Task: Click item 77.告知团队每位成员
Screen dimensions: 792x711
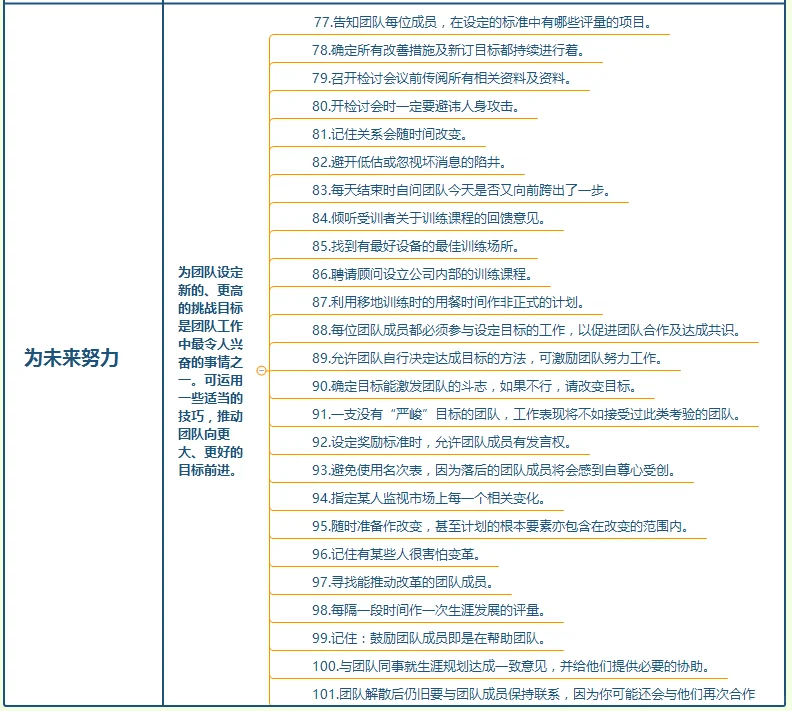Action: (484, 22)
